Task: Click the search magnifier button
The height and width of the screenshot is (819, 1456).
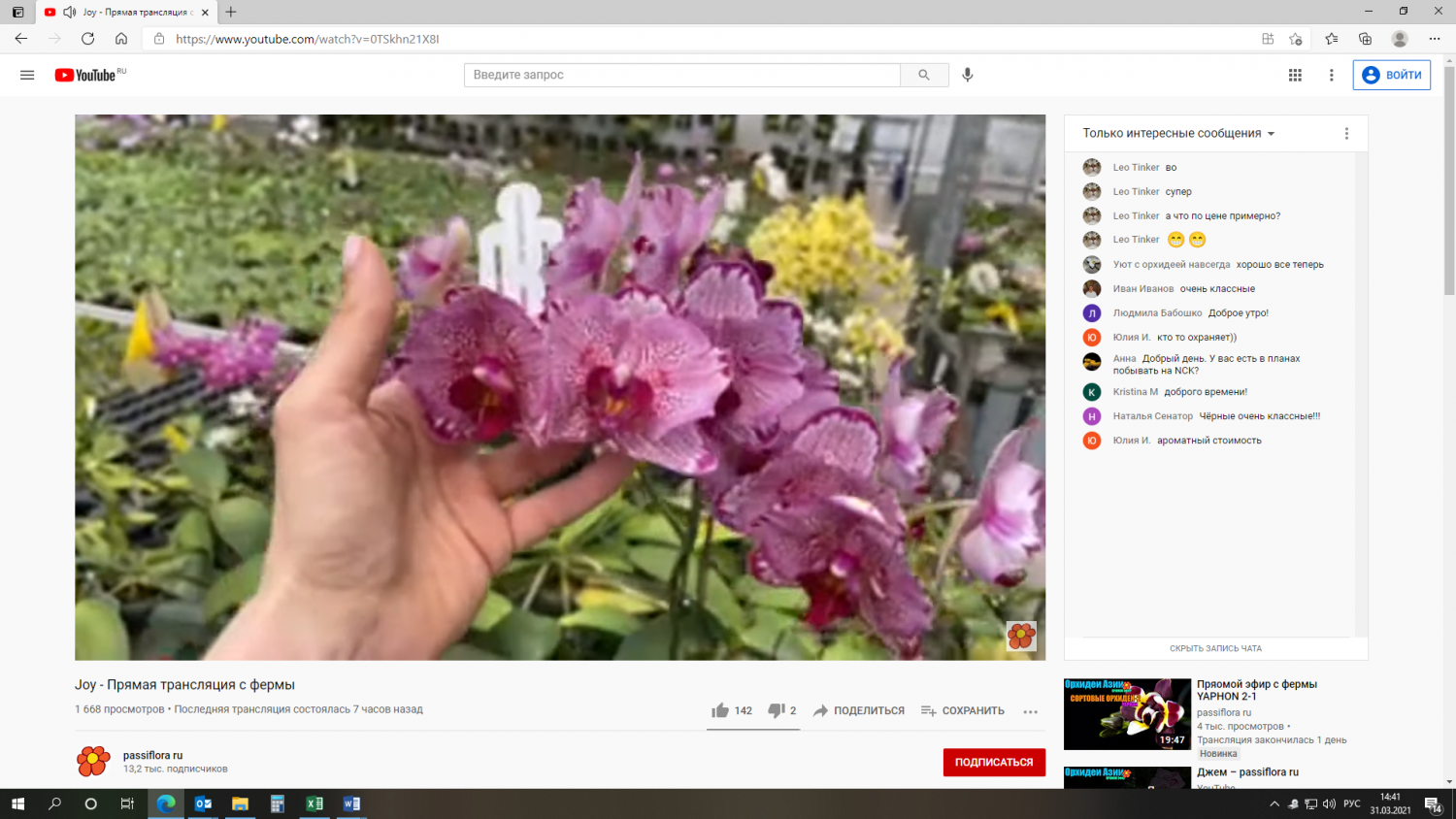Action: (x=924, y=75)
